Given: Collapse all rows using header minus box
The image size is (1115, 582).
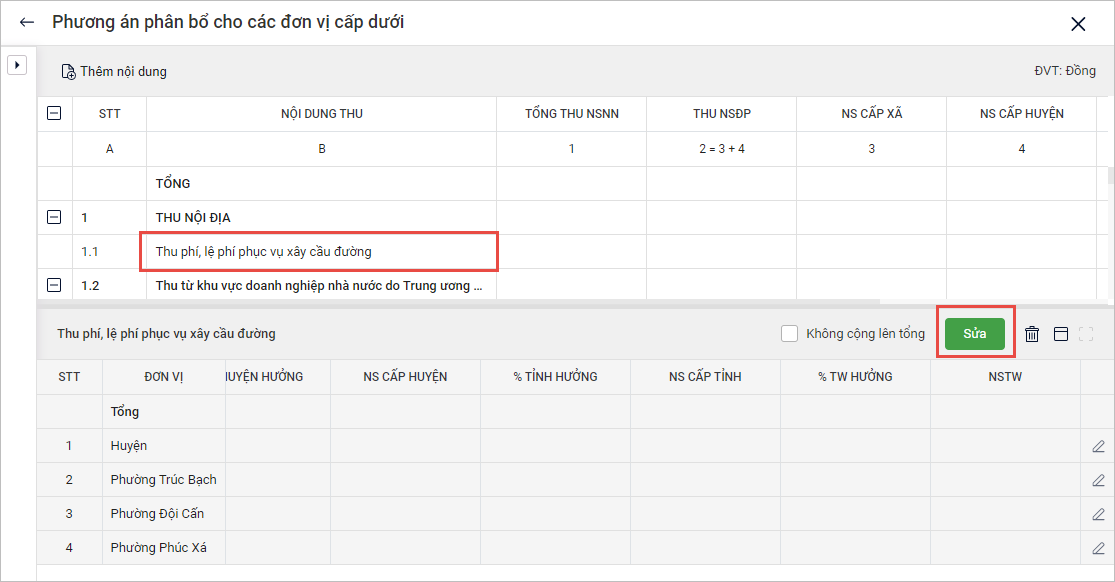Looking at the screenshot, I should [55, 114].
